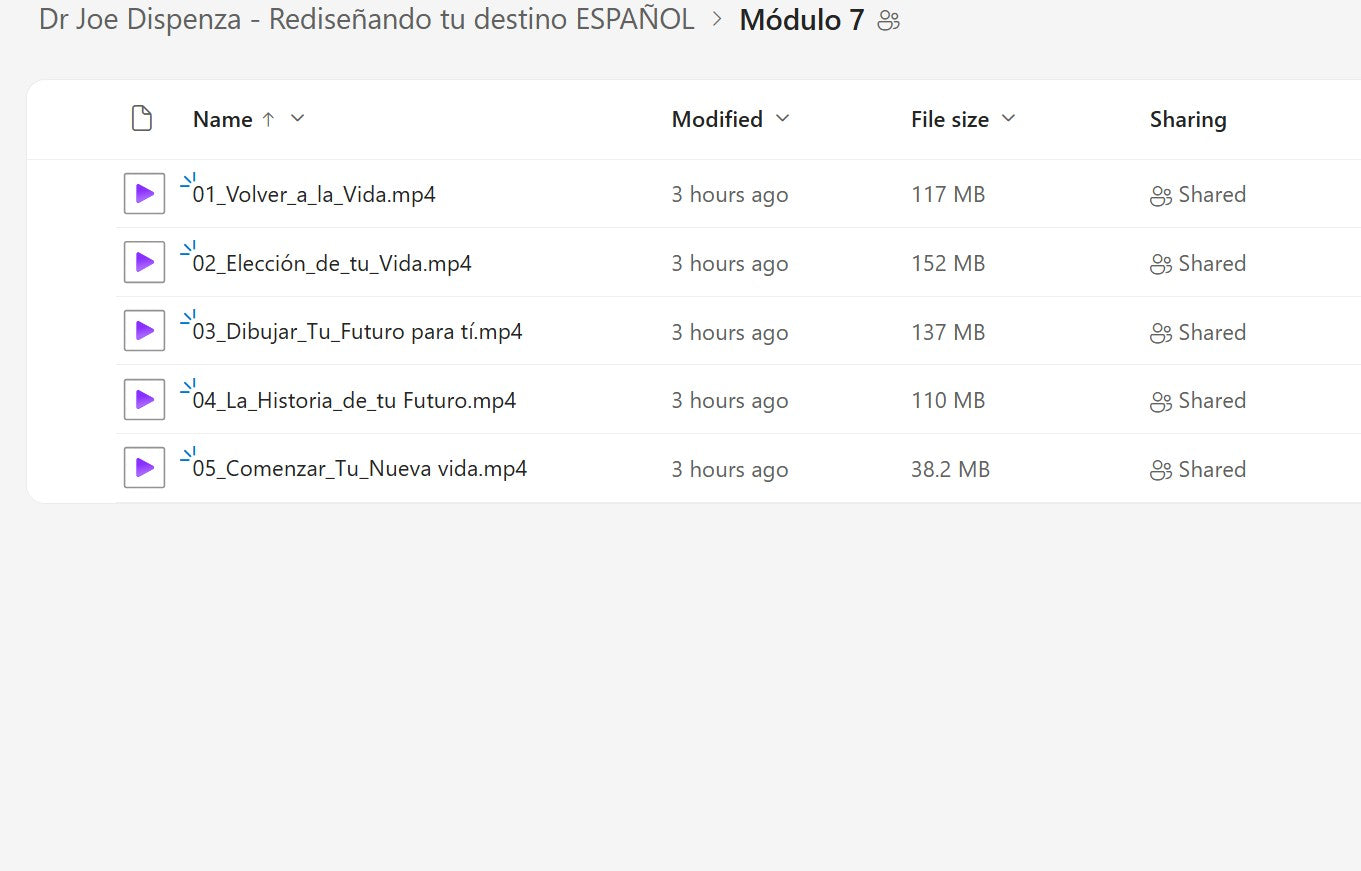This screenshot has width=1361, height=871.
Task: Click the file type column header icon
Action: tap(142, 119)
